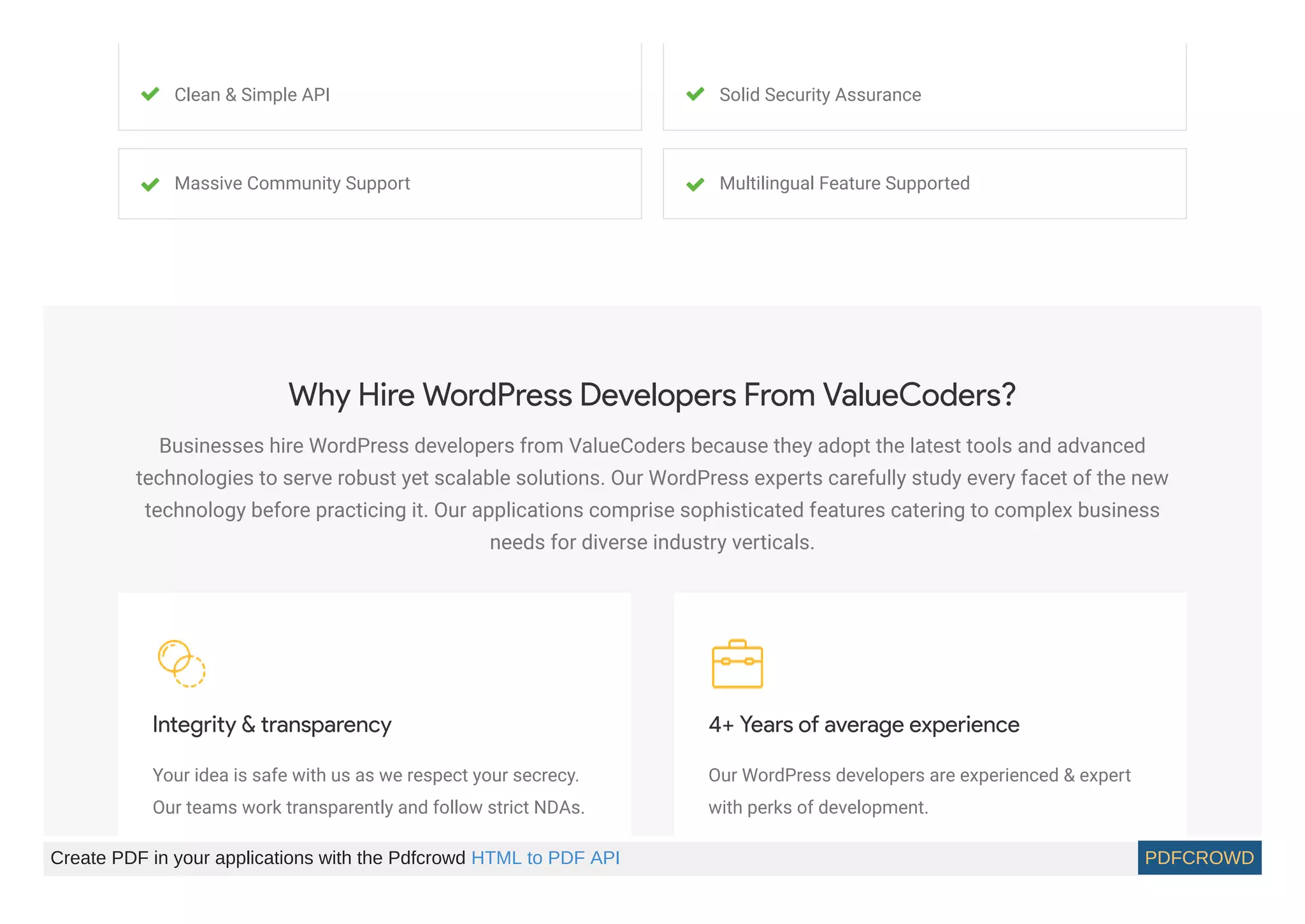Click the text 'Our WordPress developers are experienced & expert'
The image size is (1305, 924).
point(919,775)
